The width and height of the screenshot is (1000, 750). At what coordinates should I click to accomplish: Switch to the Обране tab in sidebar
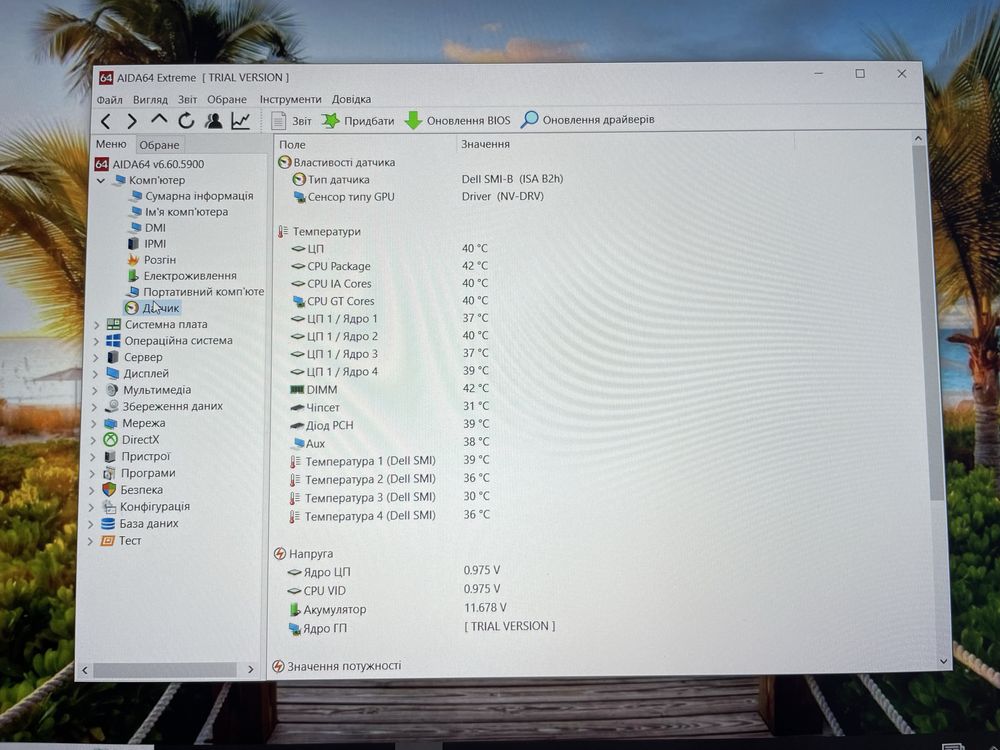click(159, 145)
